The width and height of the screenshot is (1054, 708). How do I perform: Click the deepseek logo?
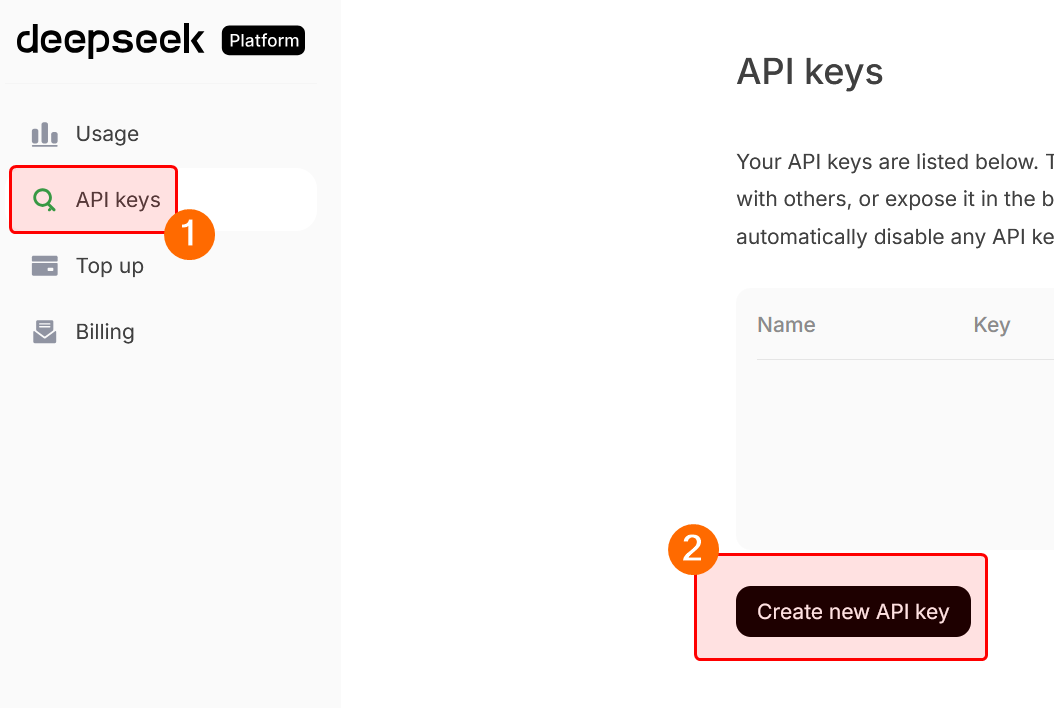point(111,40)
